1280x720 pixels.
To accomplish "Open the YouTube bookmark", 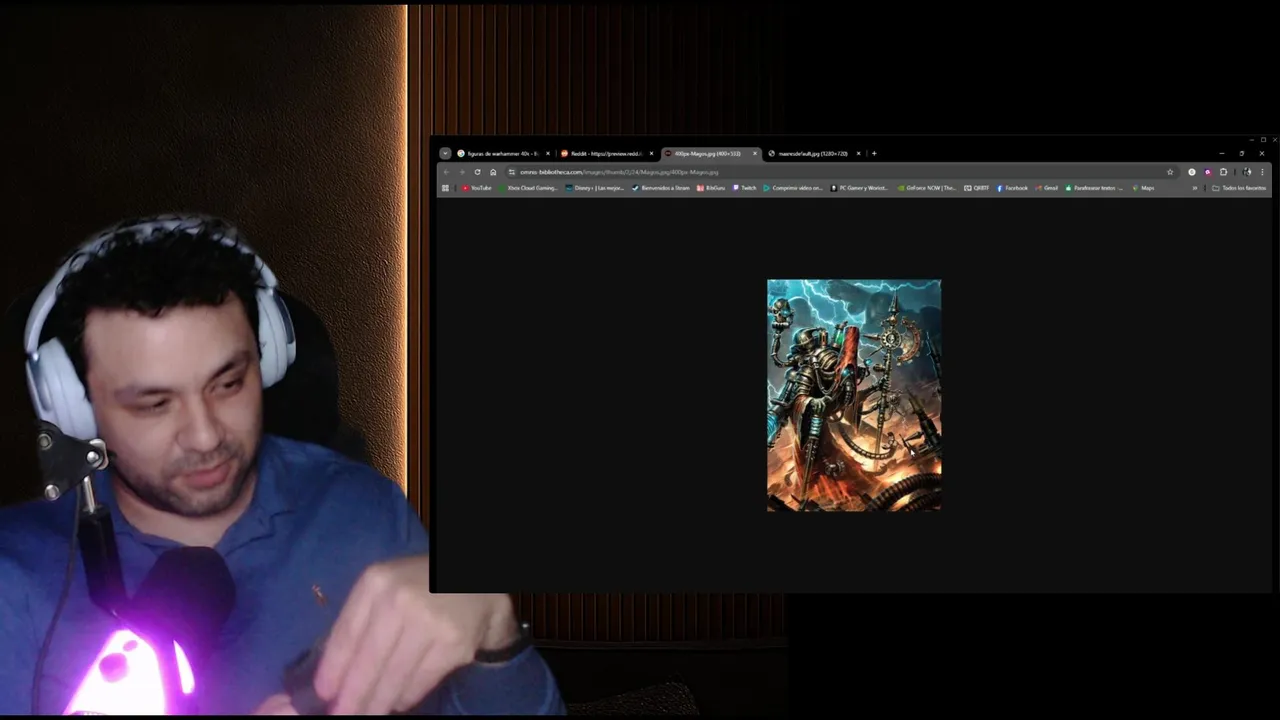I will point(476,188).
